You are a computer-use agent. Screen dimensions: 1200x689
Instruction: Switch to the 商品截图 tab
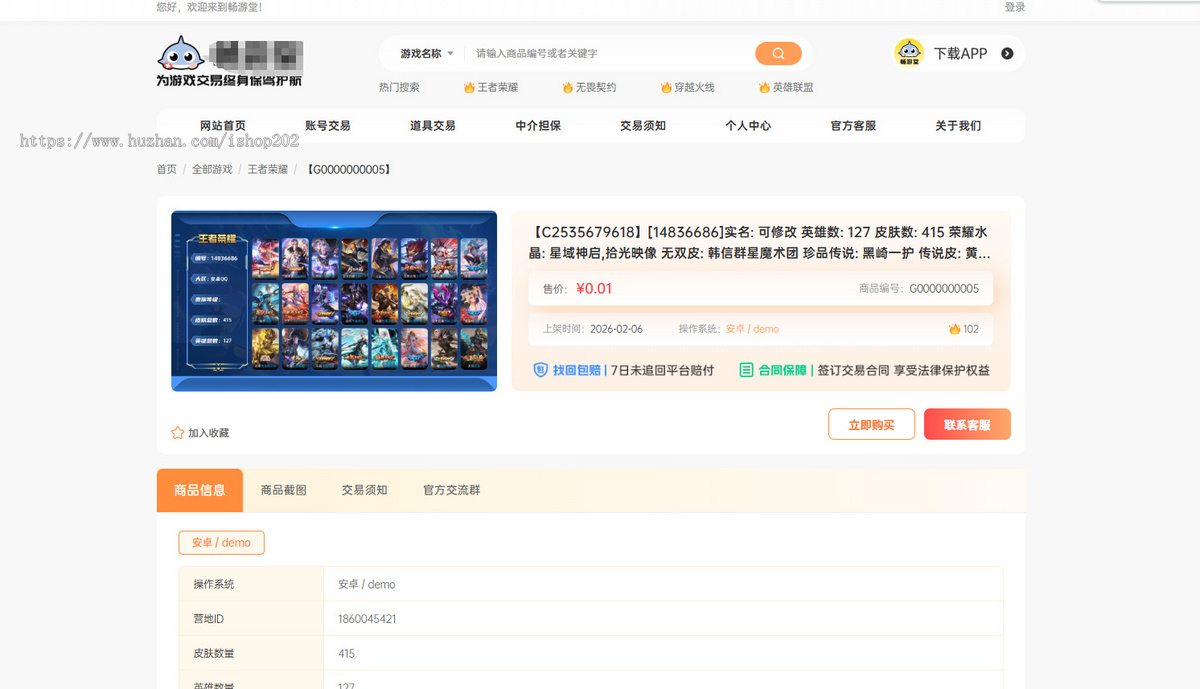point(283,490)
